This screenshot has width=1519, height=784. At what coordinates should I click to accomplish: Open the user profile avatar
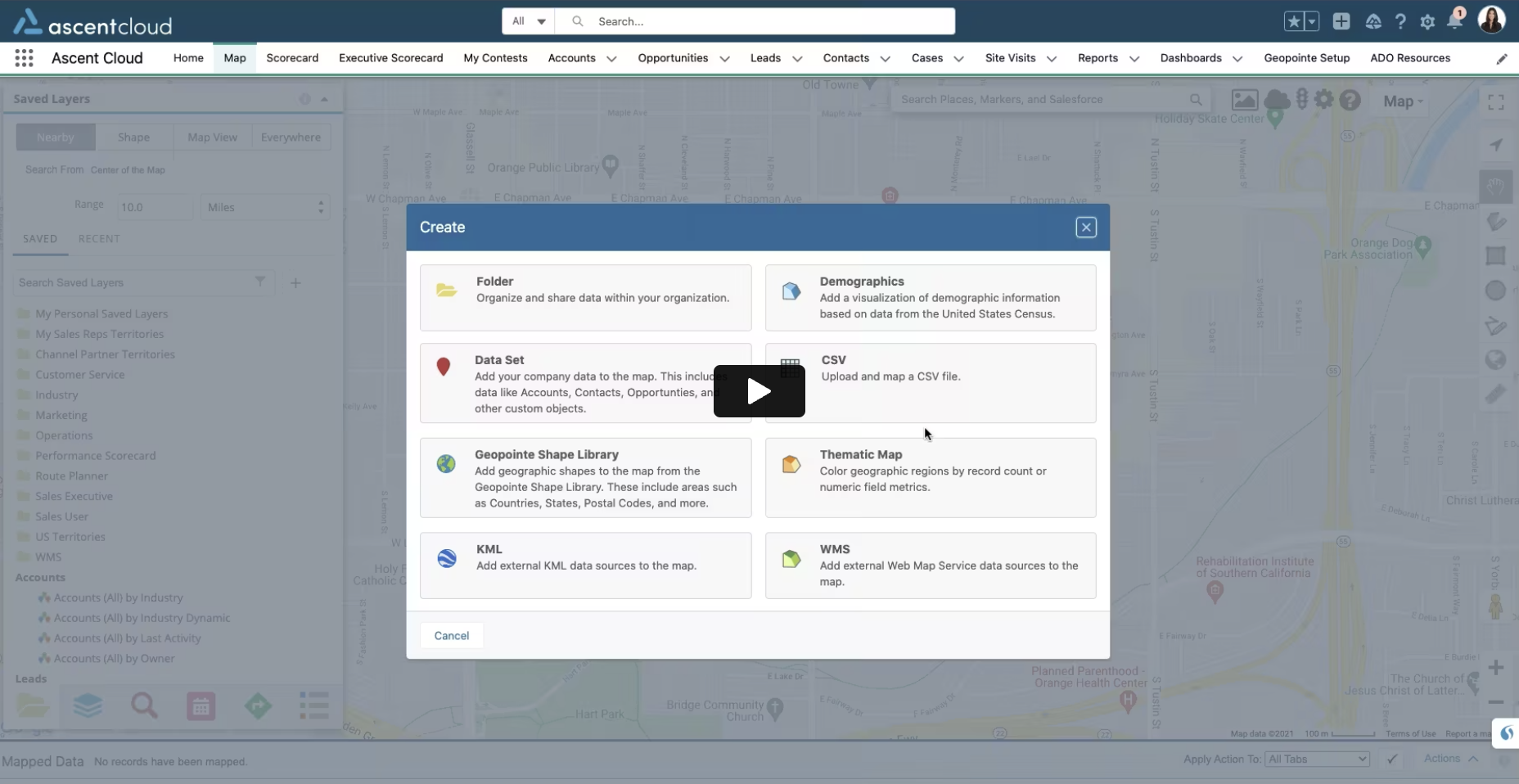pyautogui.click(x=1491, y=20)
